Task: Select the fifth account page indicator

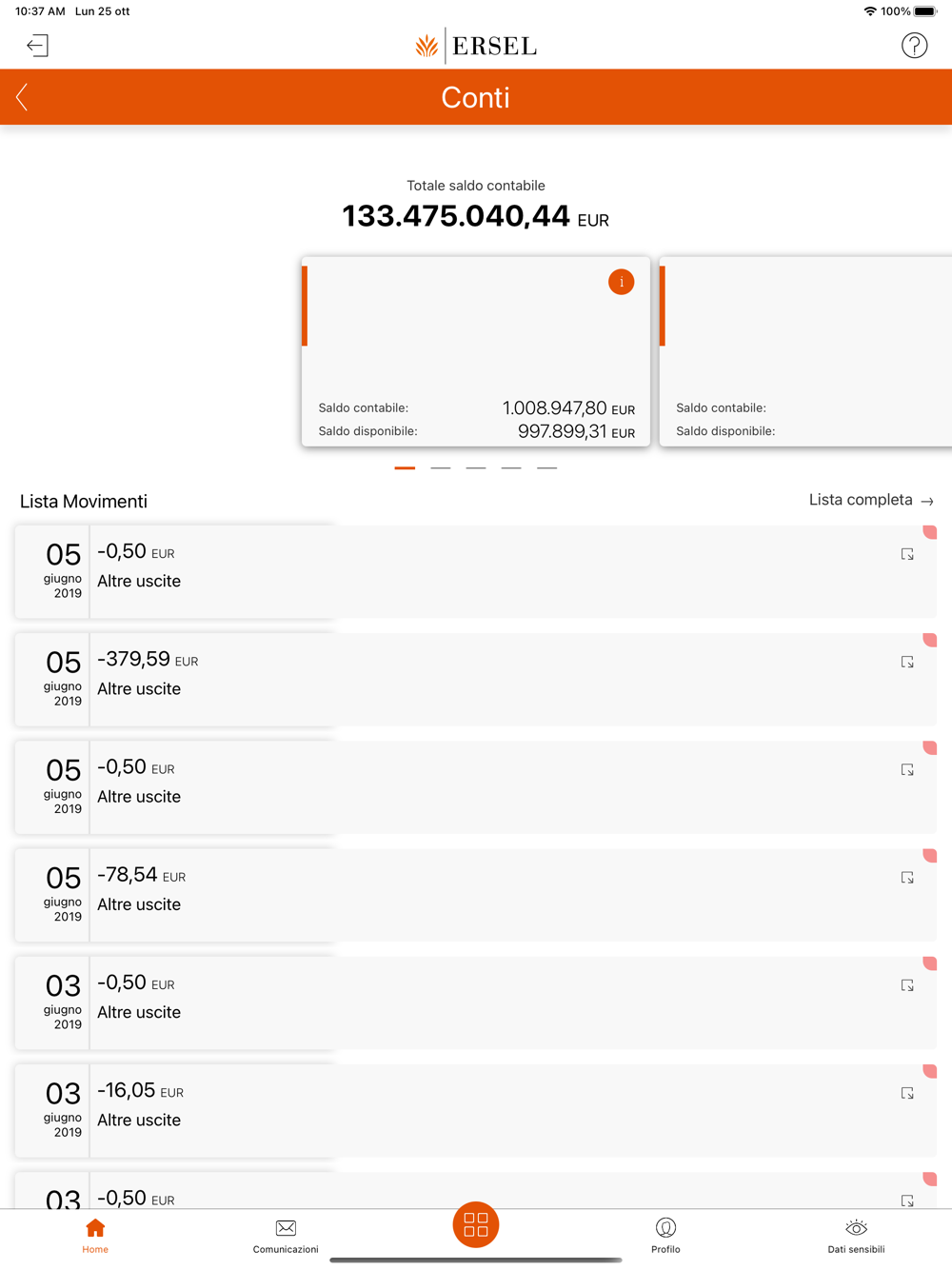Action: tap(546, 467)
